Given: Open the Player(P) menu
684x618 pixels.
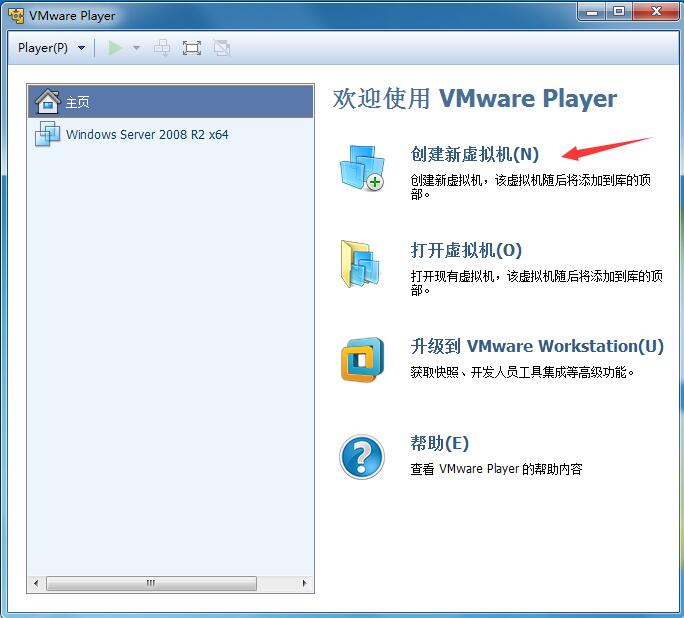Looking at the screenshot, I should pos(43,48).
